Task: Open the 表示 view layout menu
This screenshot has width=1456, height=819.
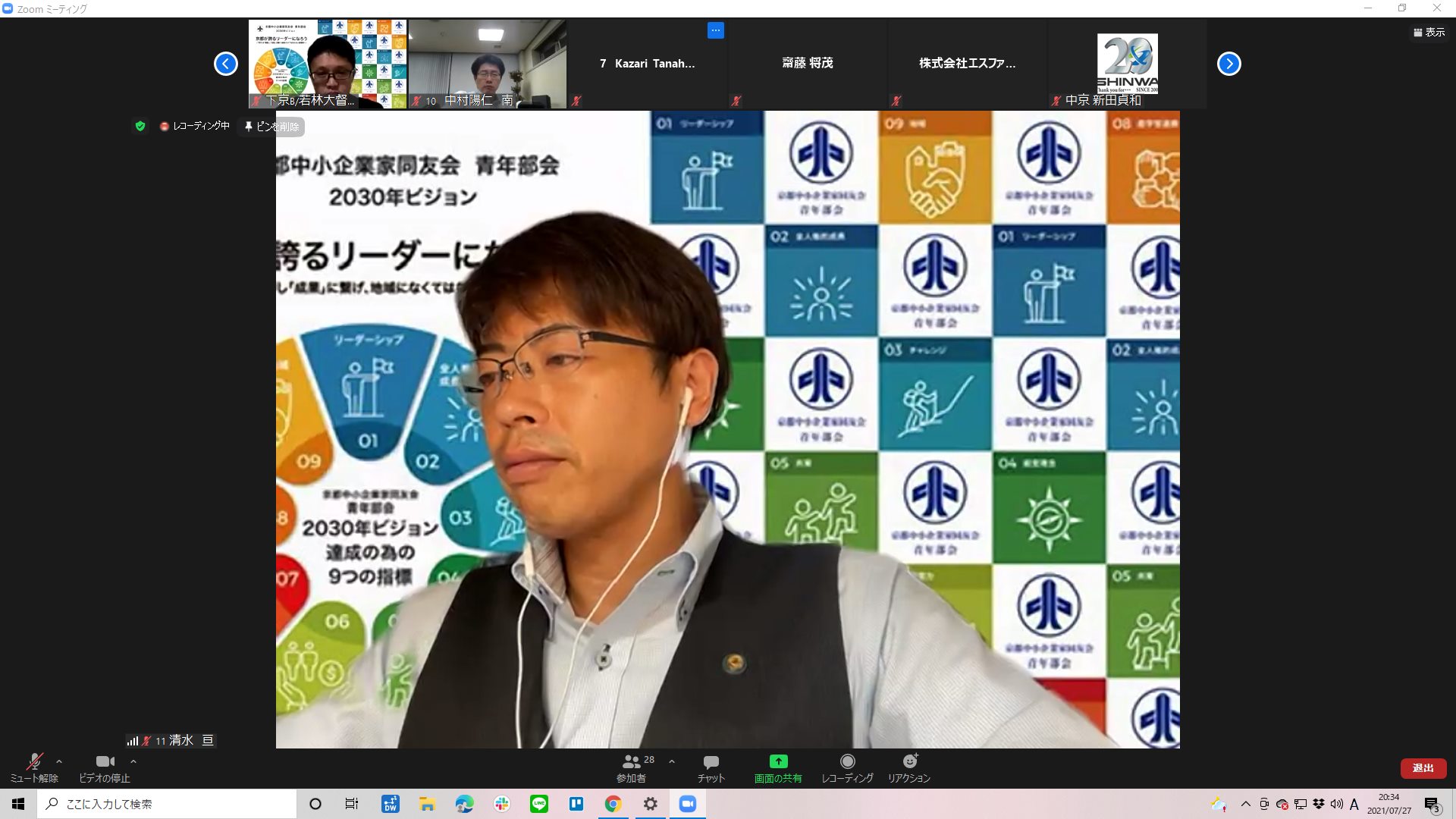Action: [1429, 33]
